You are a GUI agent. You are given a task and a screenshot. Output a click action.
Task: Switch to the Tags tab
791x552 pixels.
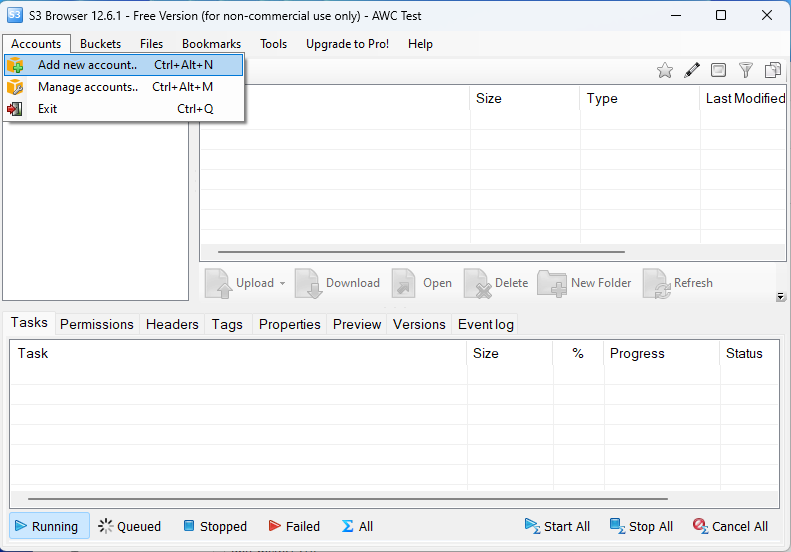[227, 324]
